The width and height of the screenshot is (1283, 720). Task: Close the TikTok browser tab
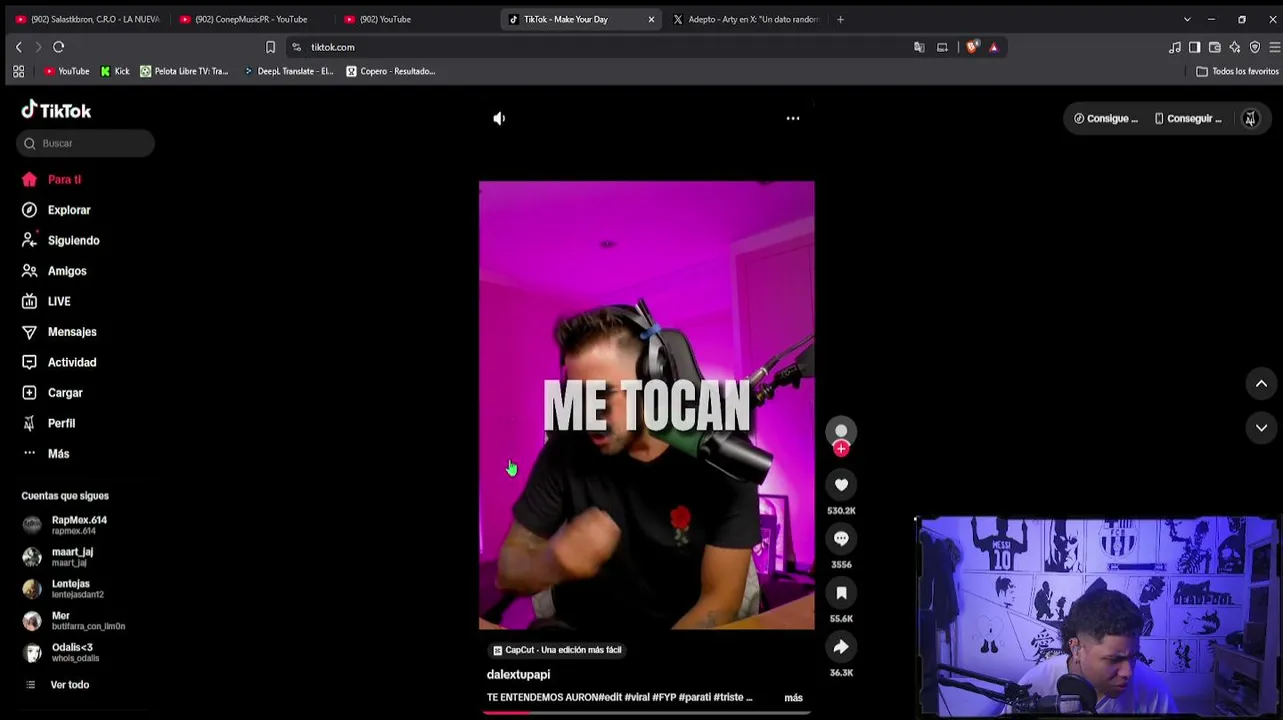[x=651, y=19]
